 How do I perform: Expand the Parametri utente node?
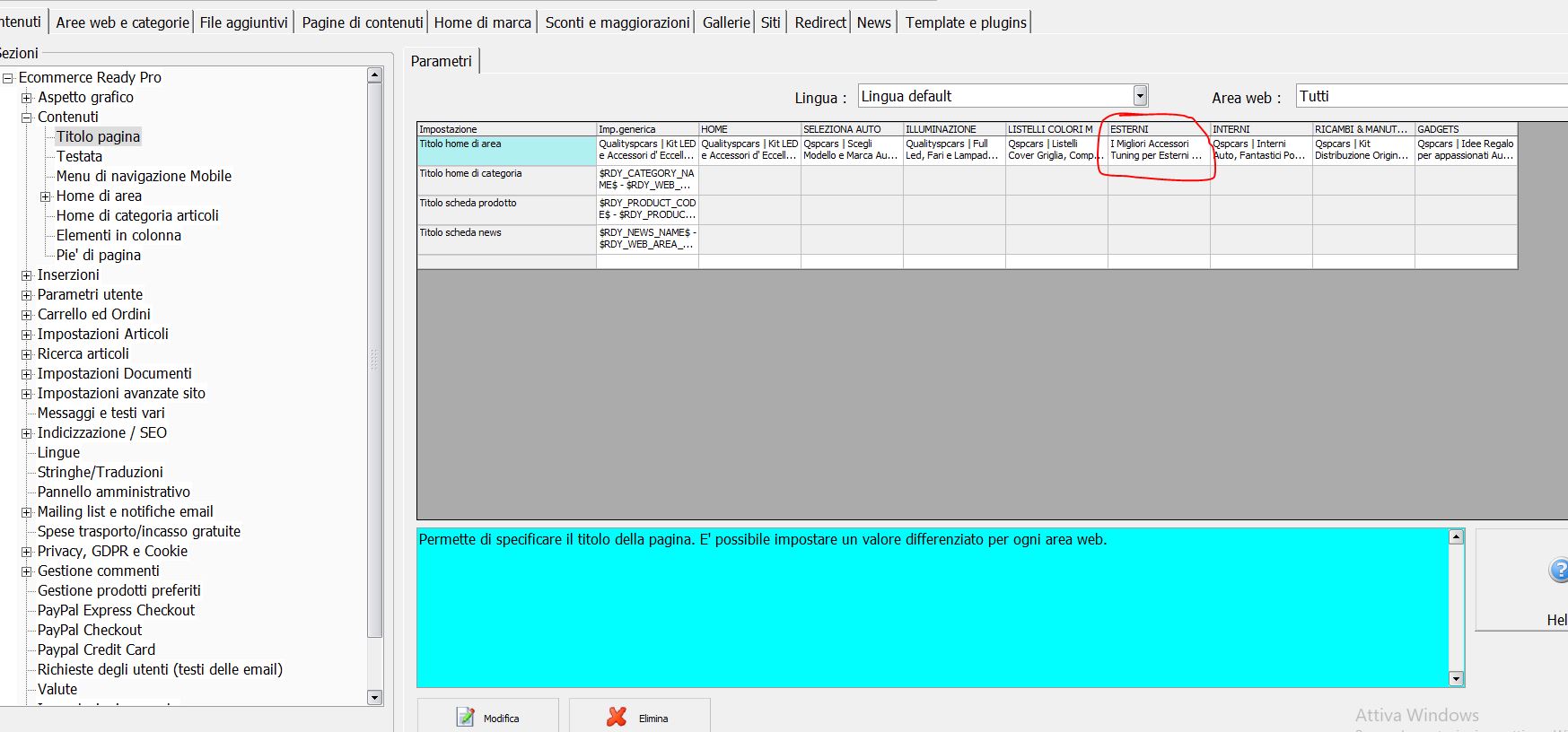[x=27, y=295]
